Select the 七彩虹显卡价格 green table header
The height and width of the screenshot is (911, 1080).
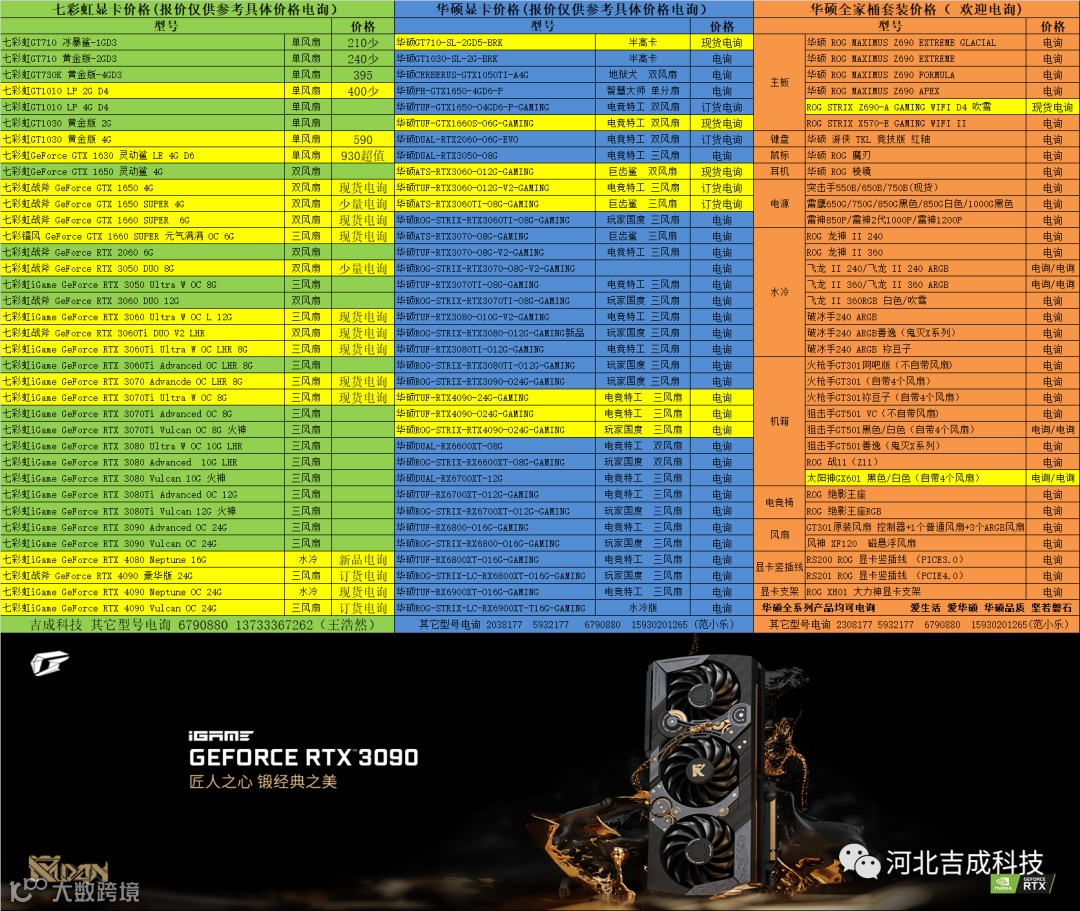point(197,9)
